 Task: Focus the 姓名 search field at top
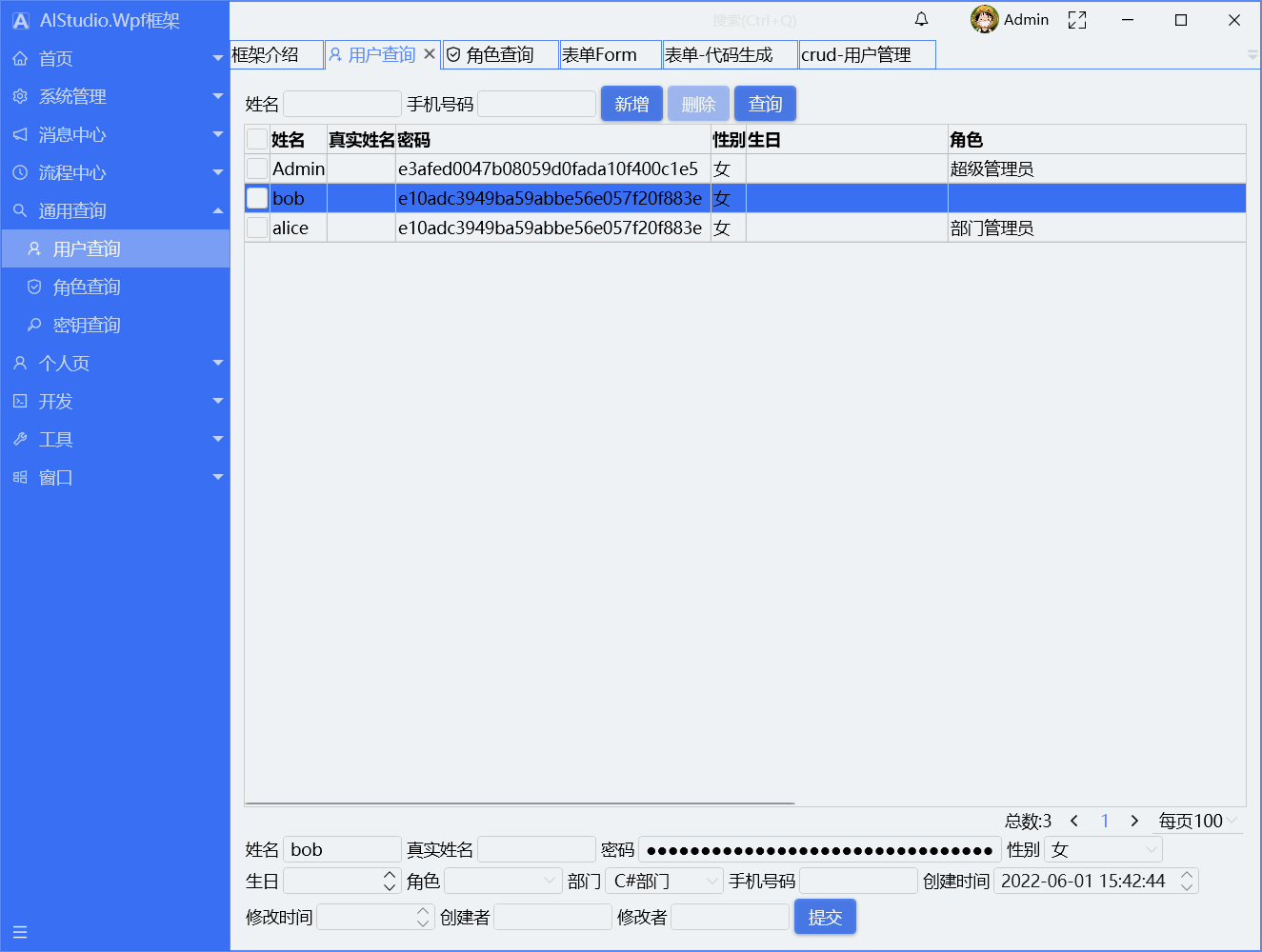[342, 104]
